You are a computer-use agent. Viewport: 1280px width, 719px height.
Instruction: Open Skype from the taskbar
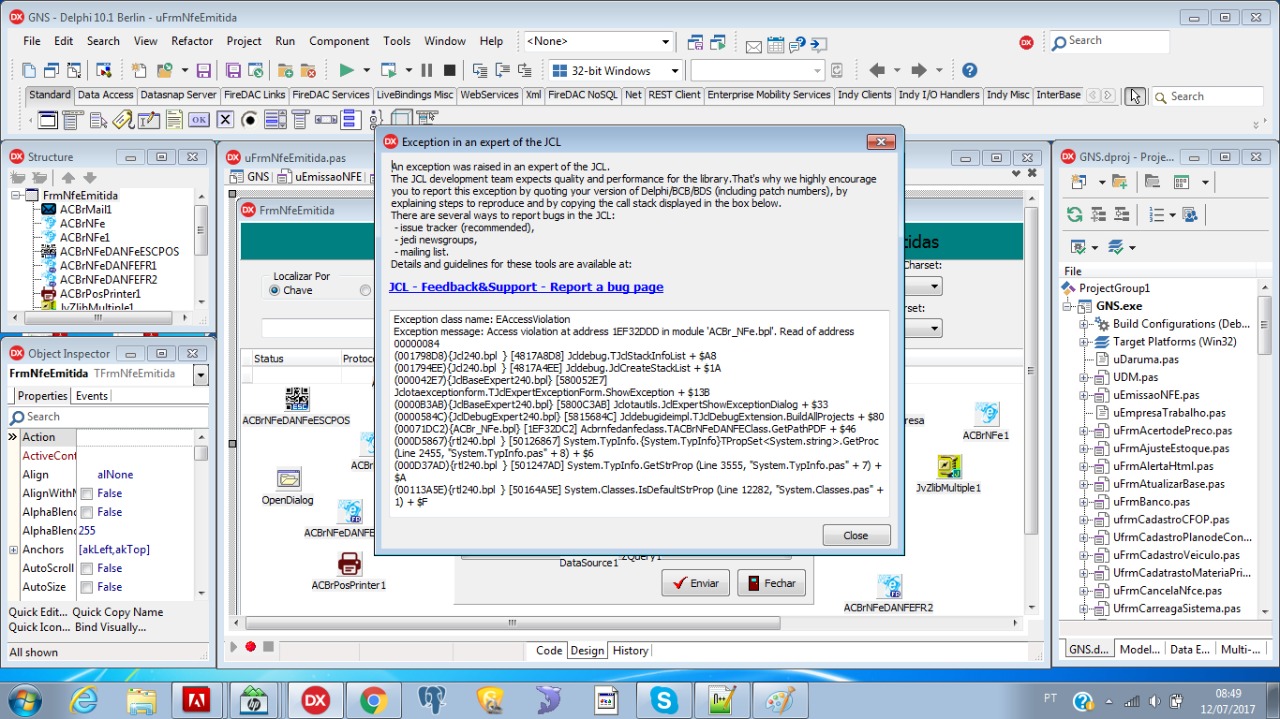point(663,700)
